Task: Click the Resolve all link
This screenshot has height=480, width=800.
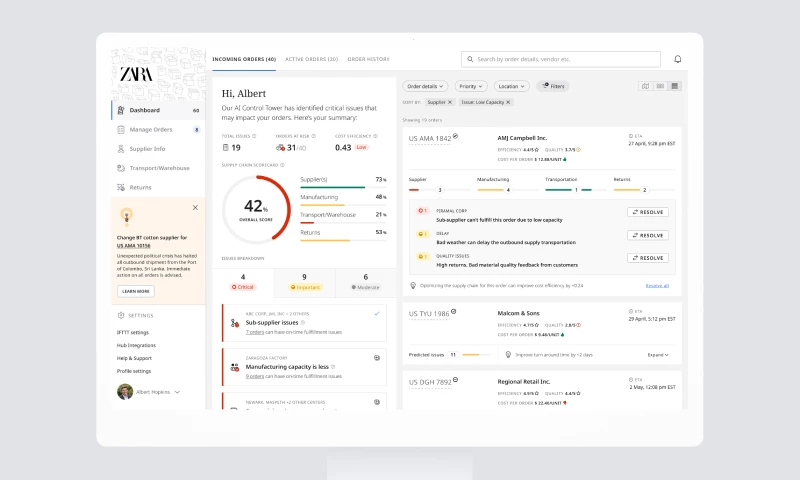Action: point(657,285)
